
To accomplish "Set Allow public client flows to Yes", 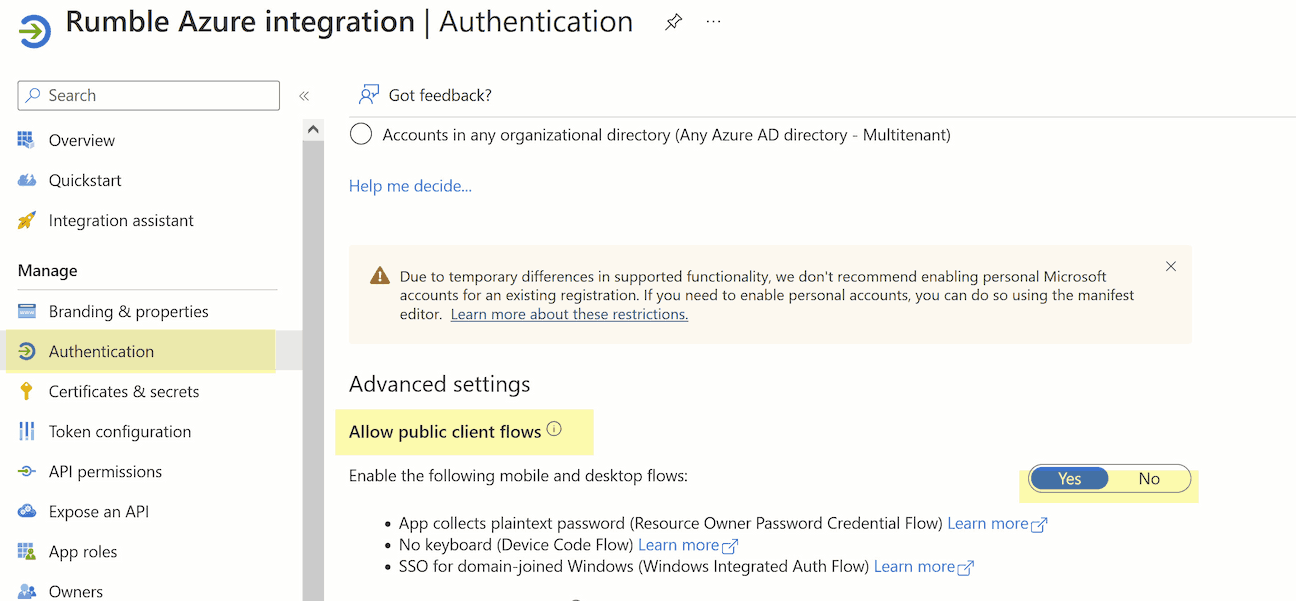I will pyautogui.click(x=1070, y=479).
